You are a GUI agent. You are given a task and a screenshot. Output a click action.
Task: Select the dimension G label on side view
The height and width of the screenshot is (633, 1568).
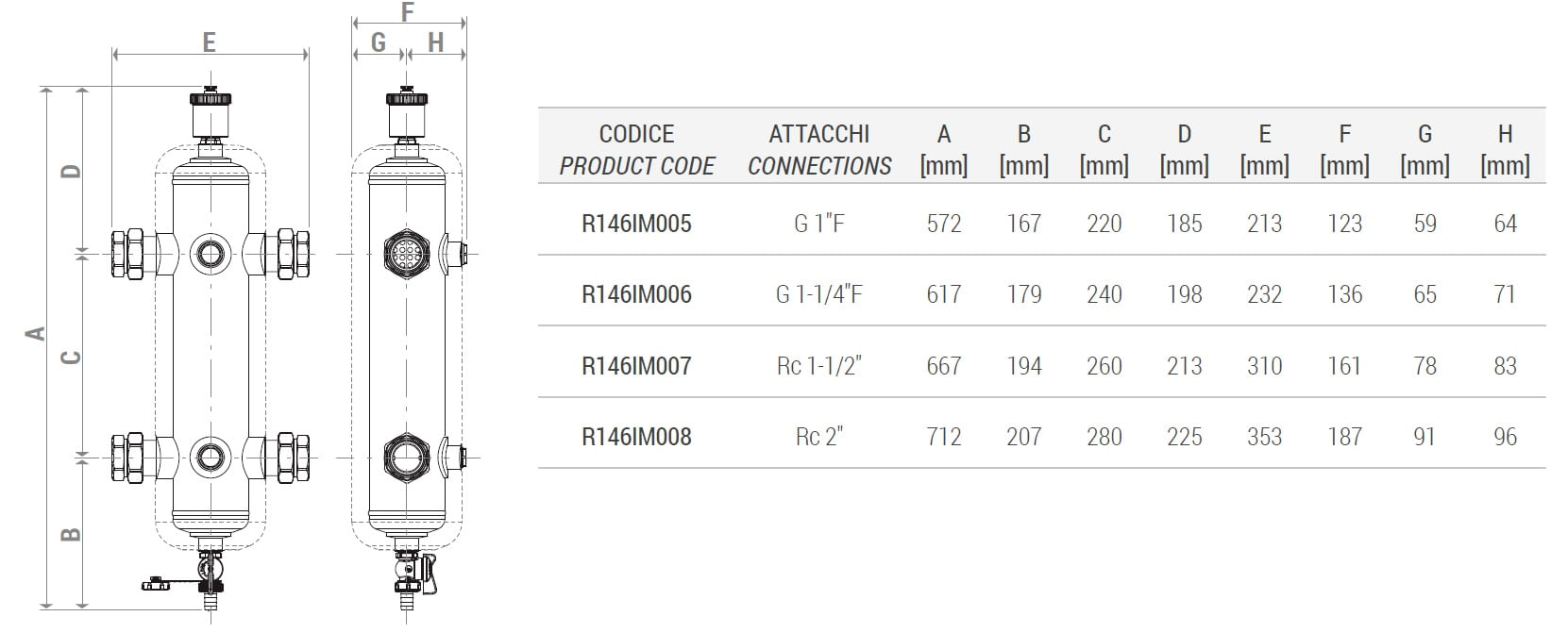[x=379, y=42]
